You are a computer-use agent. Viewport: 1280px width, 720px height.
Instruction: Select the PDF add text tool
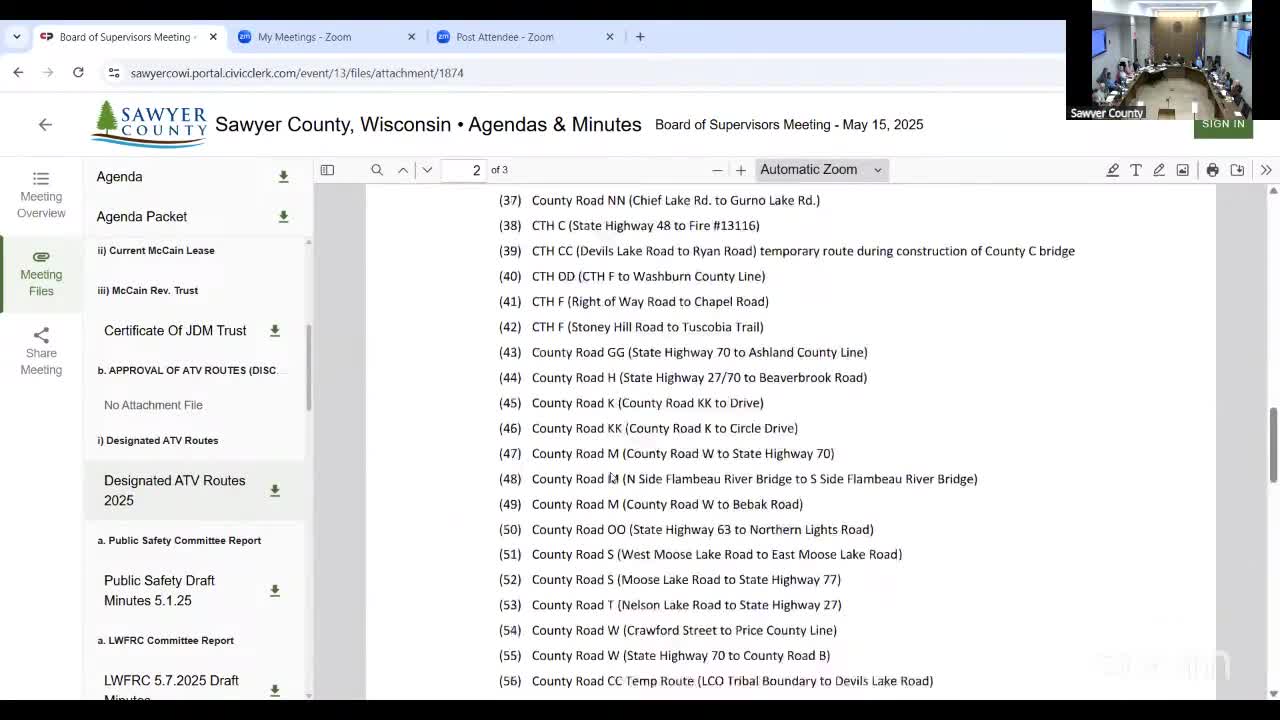pos(1136,170)
